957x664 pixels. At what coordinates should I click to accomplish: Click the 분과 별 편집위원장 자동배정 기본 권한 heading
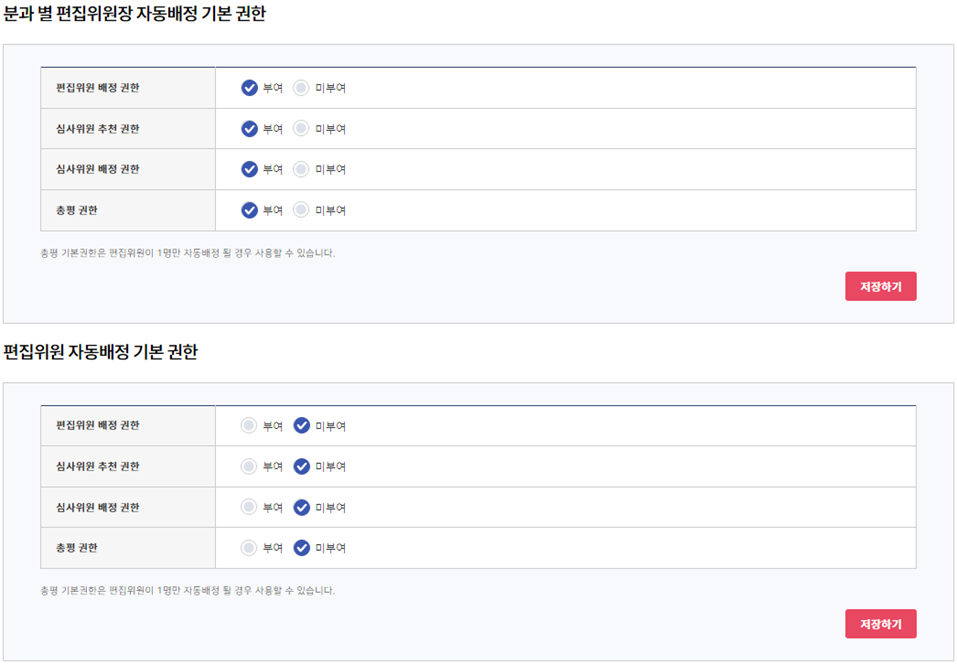135,16
